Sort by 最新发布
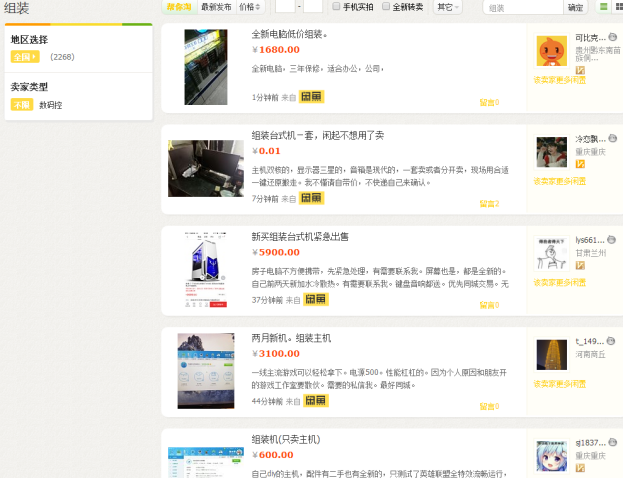623x478 pixels. click(x=216, y=7)
